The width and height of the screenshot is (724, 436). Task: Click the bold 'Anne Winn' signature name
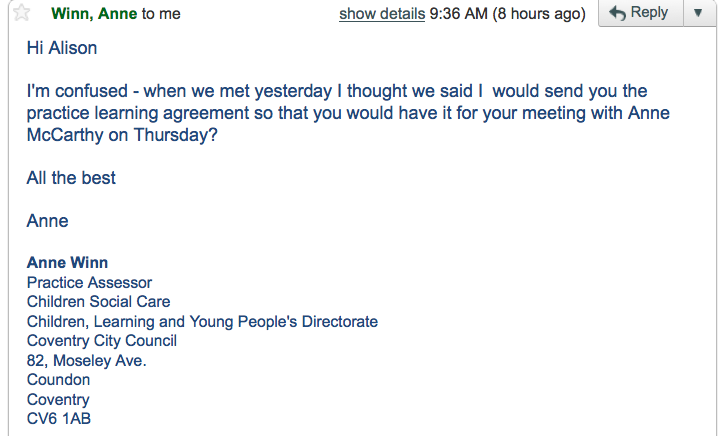click(x=67, y=263)
